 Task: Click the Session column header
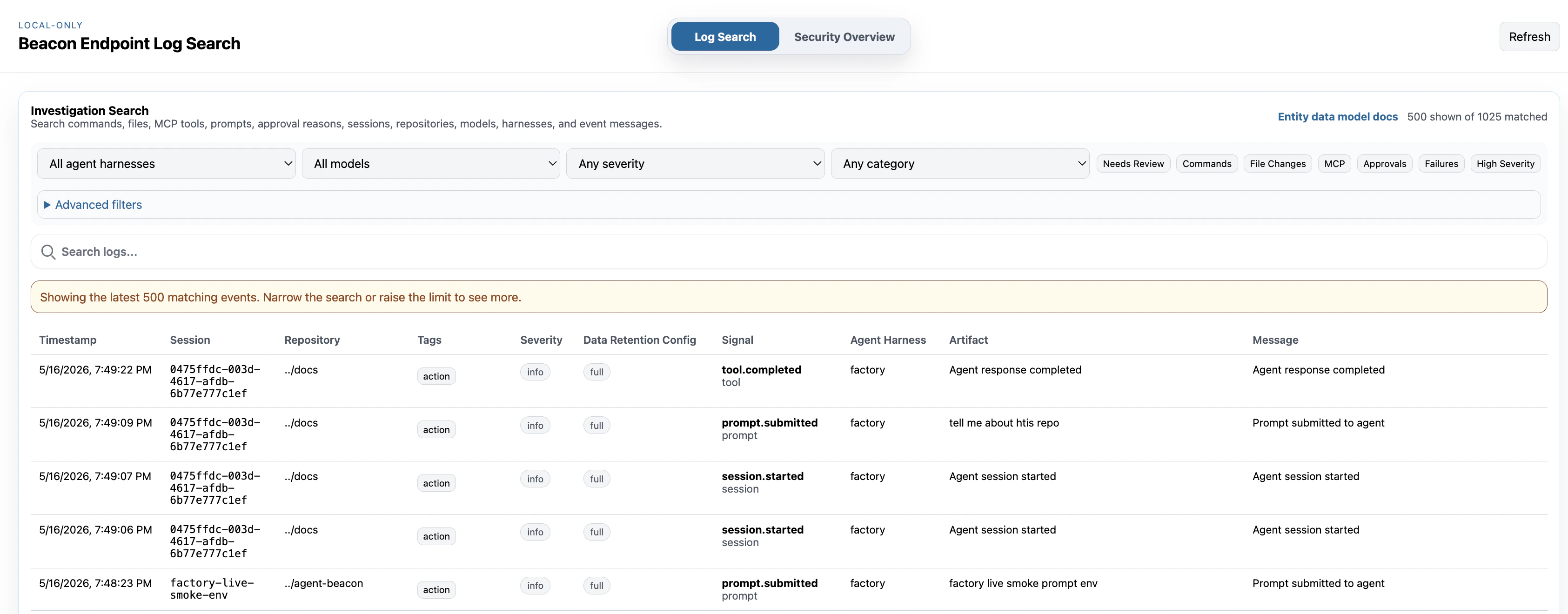tap(190, 340)
